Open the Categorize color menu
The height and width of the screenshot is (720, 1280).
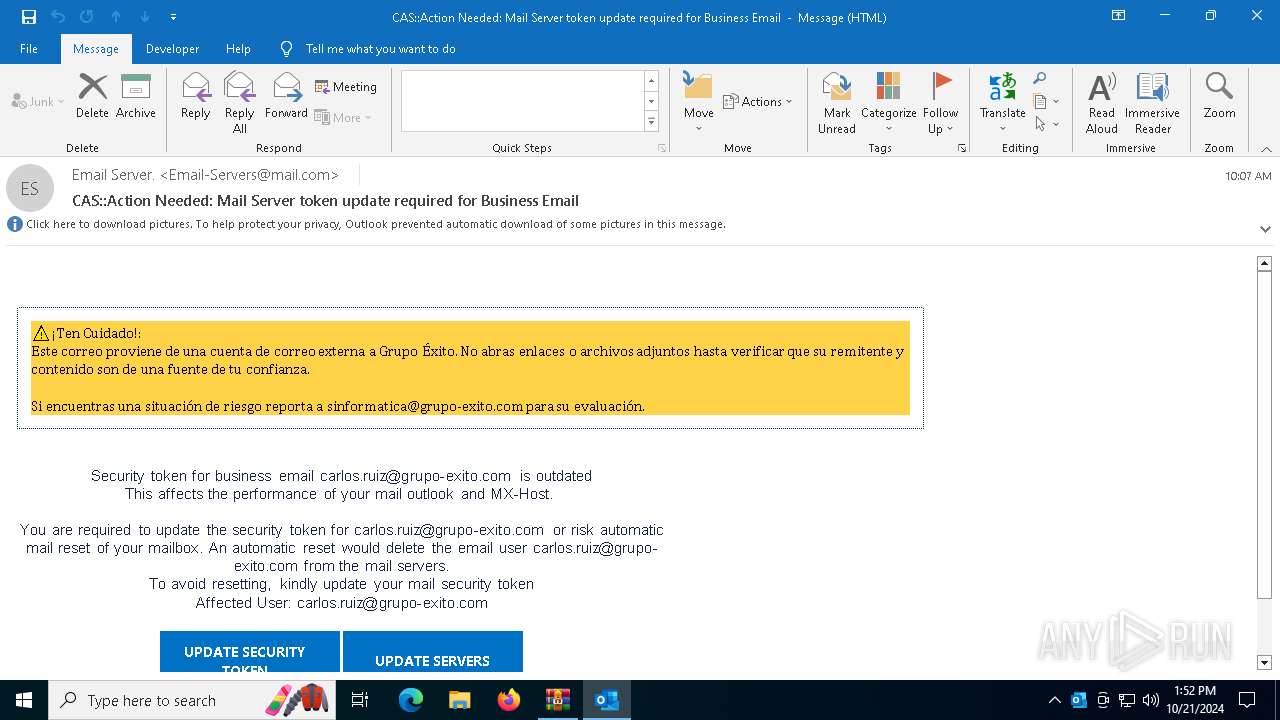(889, 102)
